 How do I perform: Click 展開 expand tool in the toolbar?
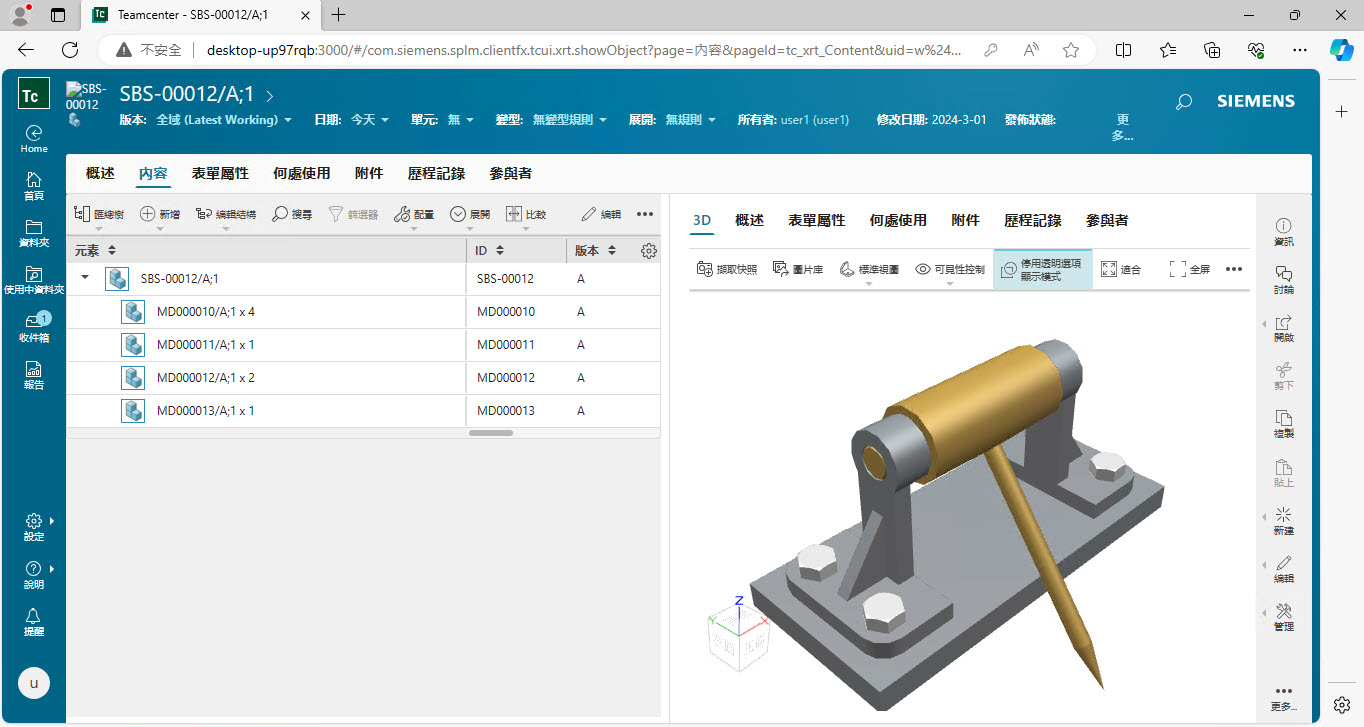click(x=470, y=214)
